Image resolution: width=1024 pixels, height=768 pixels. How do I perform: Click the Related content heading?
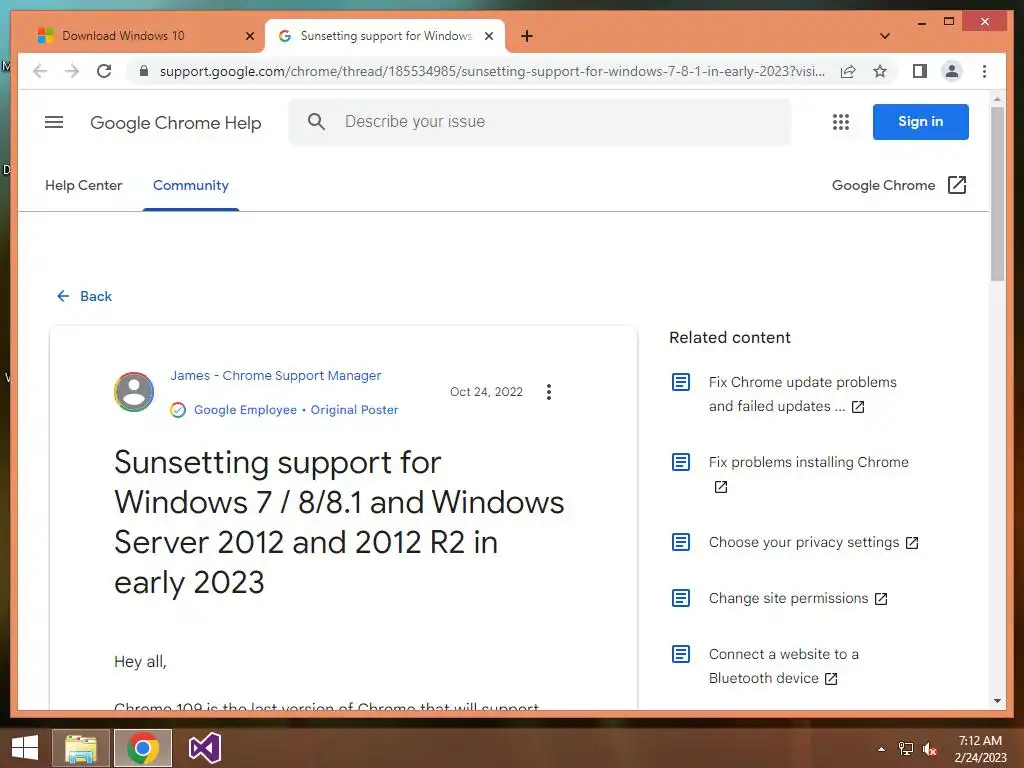[729, 338]
